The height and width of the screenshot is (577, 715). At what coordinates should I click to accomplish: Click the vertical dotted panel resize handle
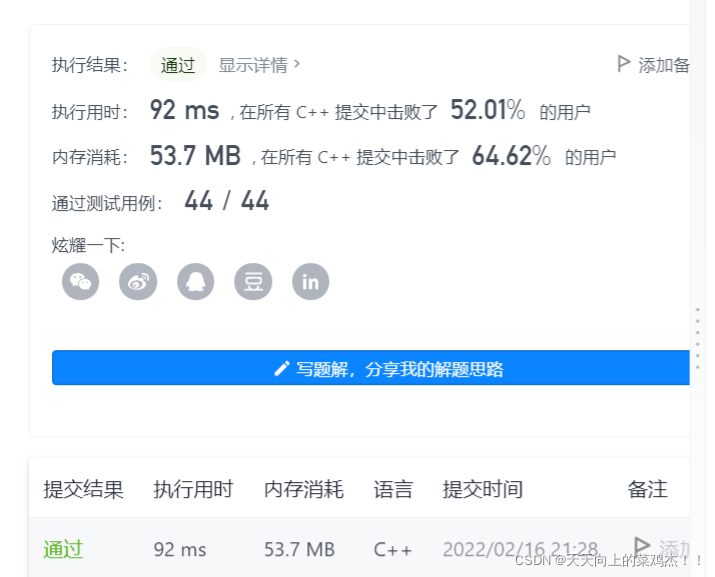697,338
